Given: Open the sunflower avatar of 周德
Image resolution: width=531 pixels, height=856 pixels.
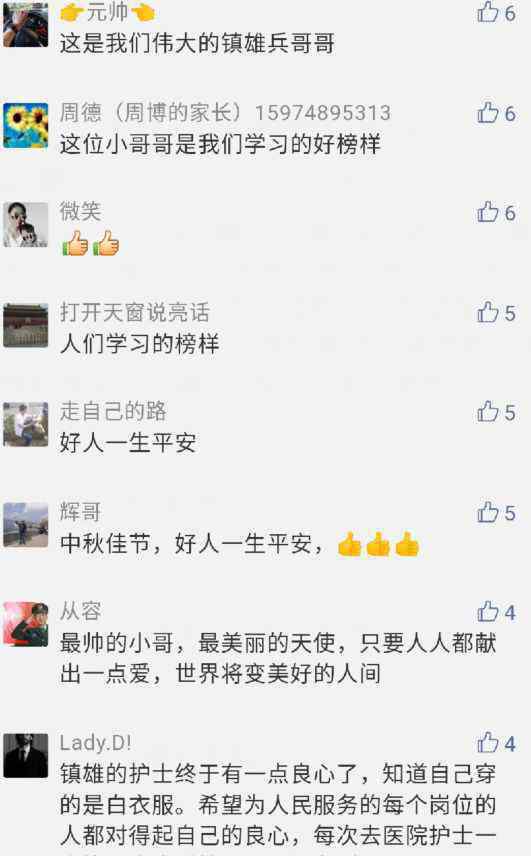Looking at the screenshot, I should tap(26, 125).
